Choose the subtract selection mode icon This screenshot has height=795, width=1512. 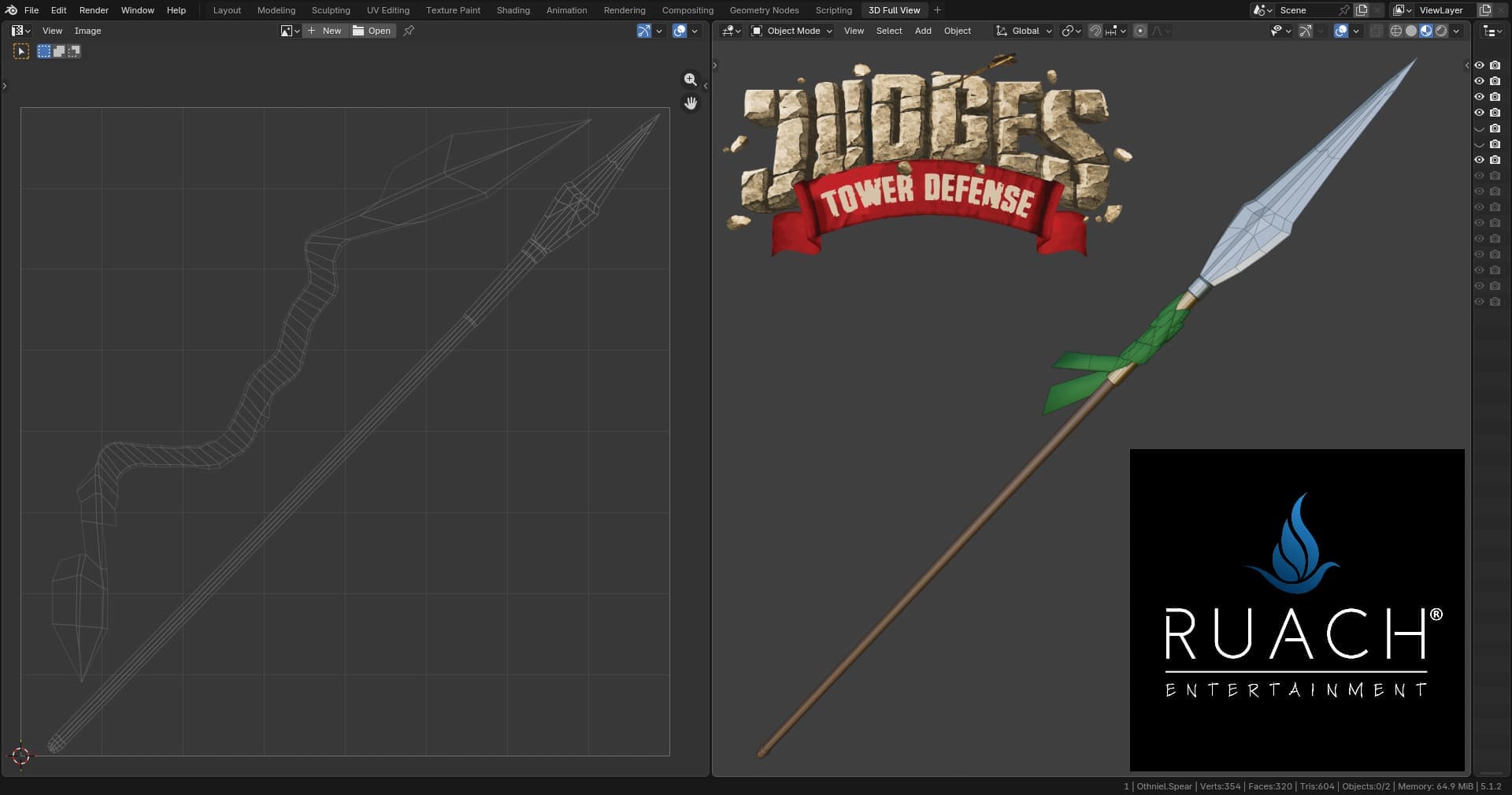(x=74, y=51)
